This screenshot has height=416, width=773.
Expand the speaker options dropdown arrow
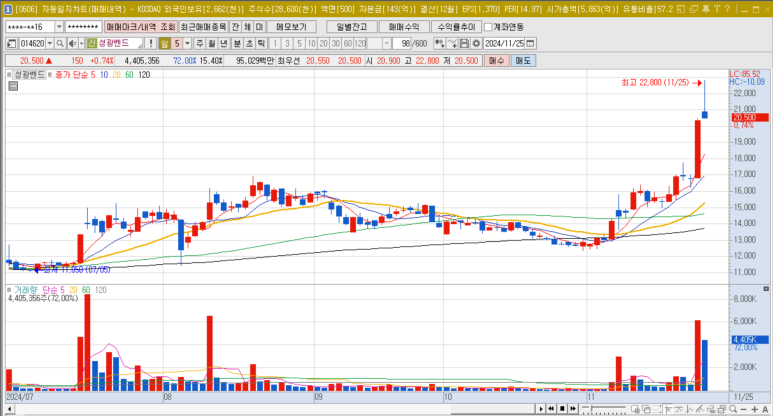coord(81,43)
